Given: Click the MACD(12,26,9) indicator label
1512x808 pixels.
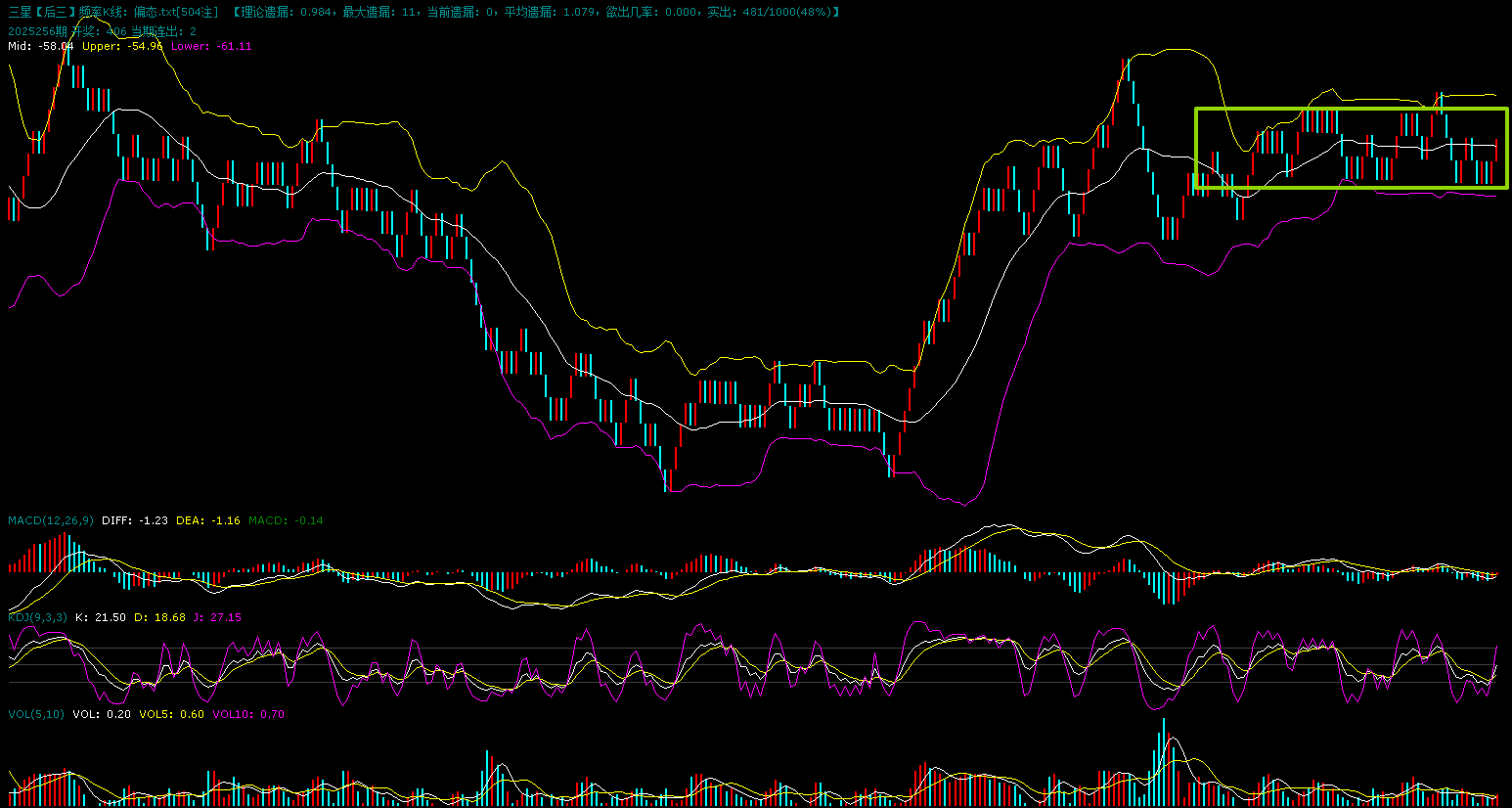Looking at the screenshot, I should point(51,520).
